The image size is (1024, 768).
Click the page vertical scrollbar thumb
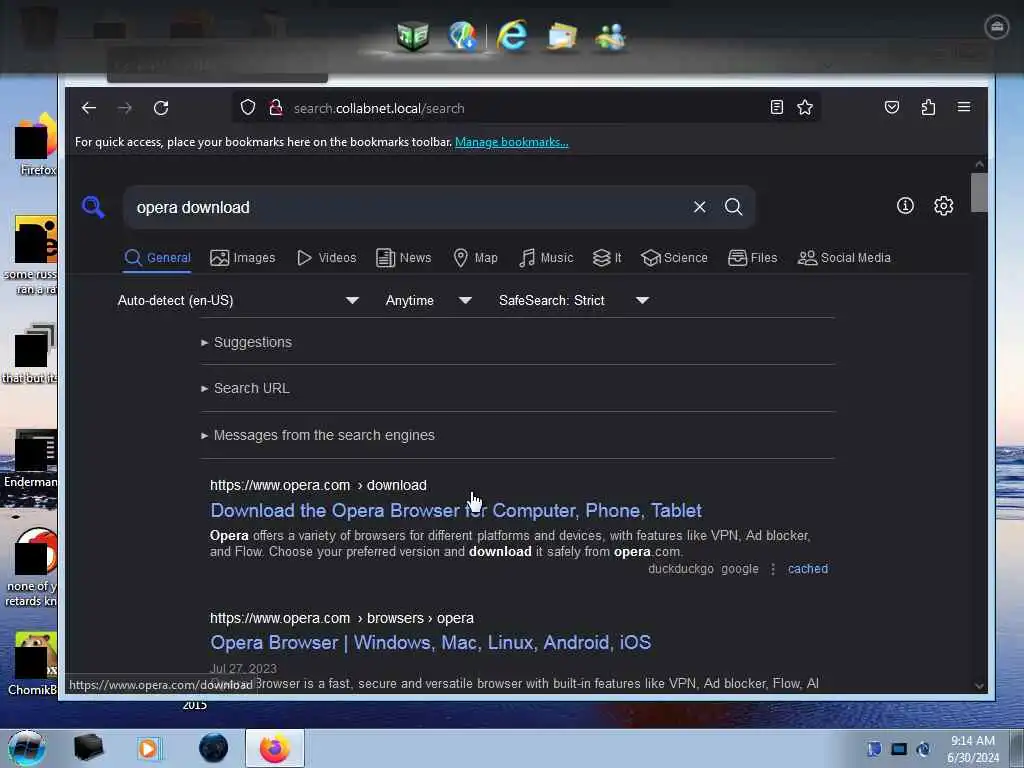click(x=979, y=192)
